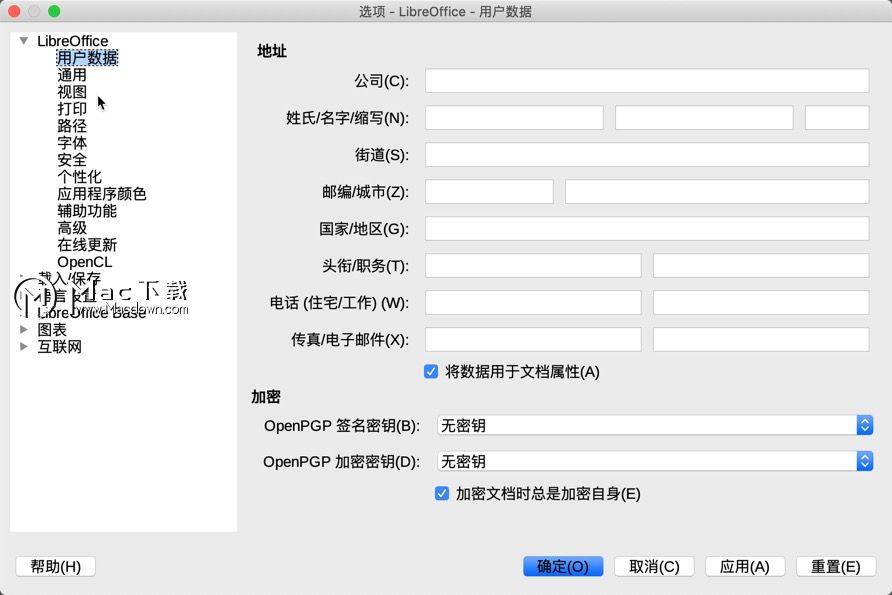This screenshot has width=892, height=595.
Task: Open the OpenPGP 加密密钥 dropdown
Action: [655, 461]
